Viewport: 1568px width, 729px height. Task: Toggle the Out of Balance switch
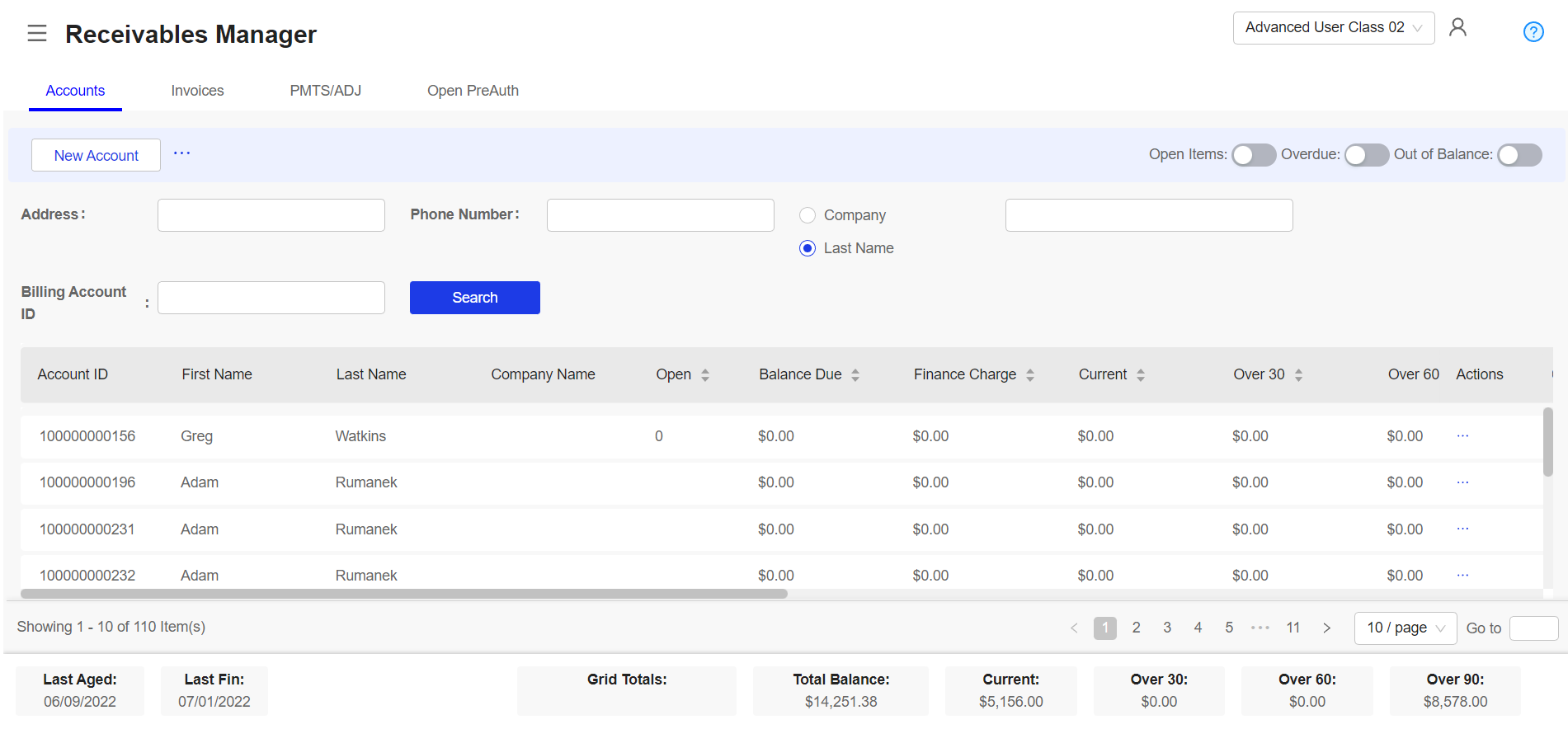click(x=1520, y=155)
